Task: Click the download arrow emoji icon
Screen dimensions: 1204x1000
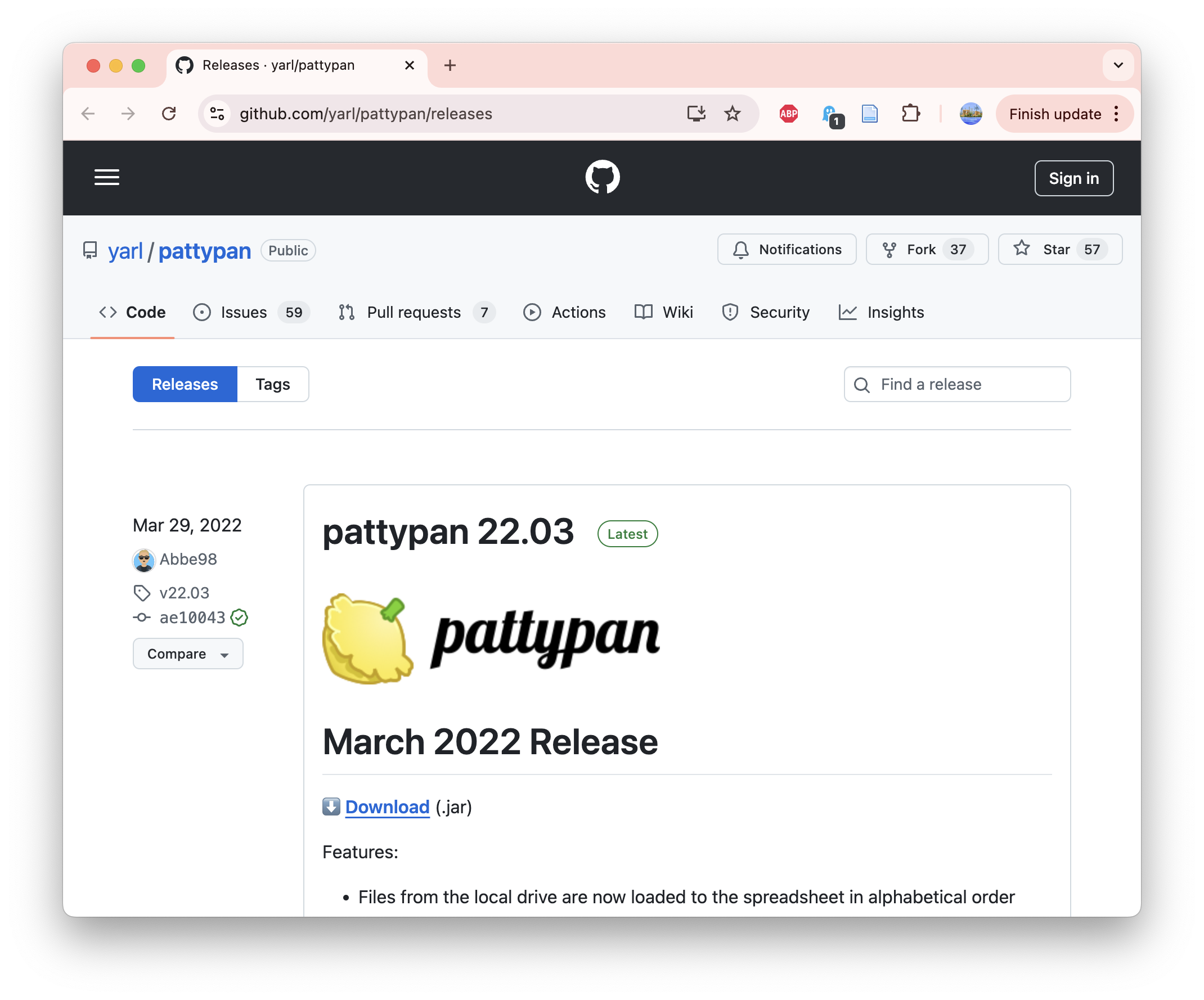Action: 331,807
